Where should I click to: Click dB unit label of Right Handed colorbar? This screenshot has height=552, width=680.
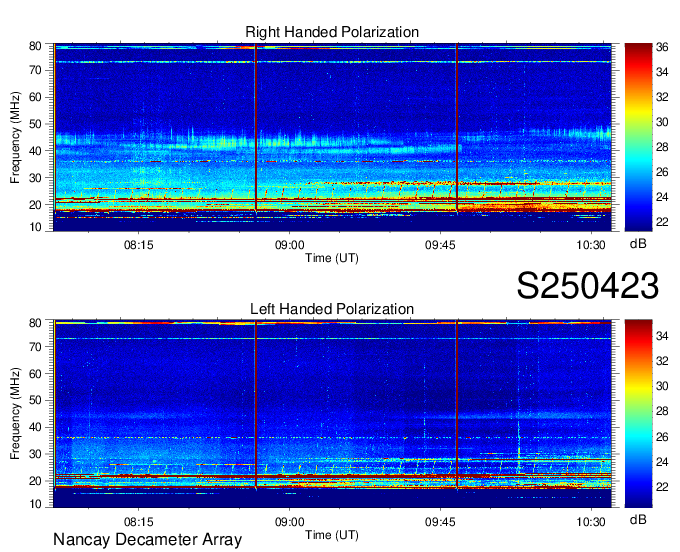[x=638, y=243]
